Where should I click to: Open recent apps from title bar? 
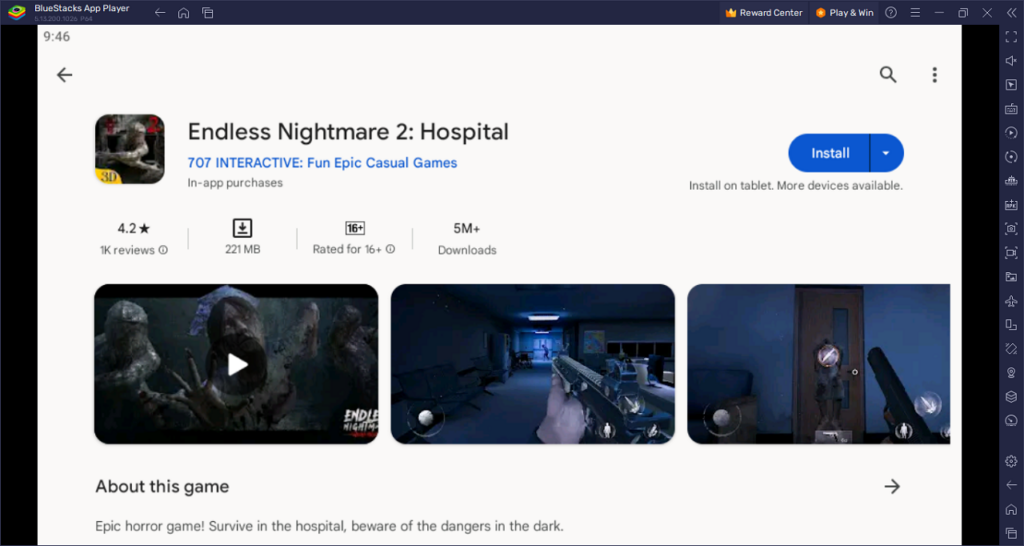208,12
